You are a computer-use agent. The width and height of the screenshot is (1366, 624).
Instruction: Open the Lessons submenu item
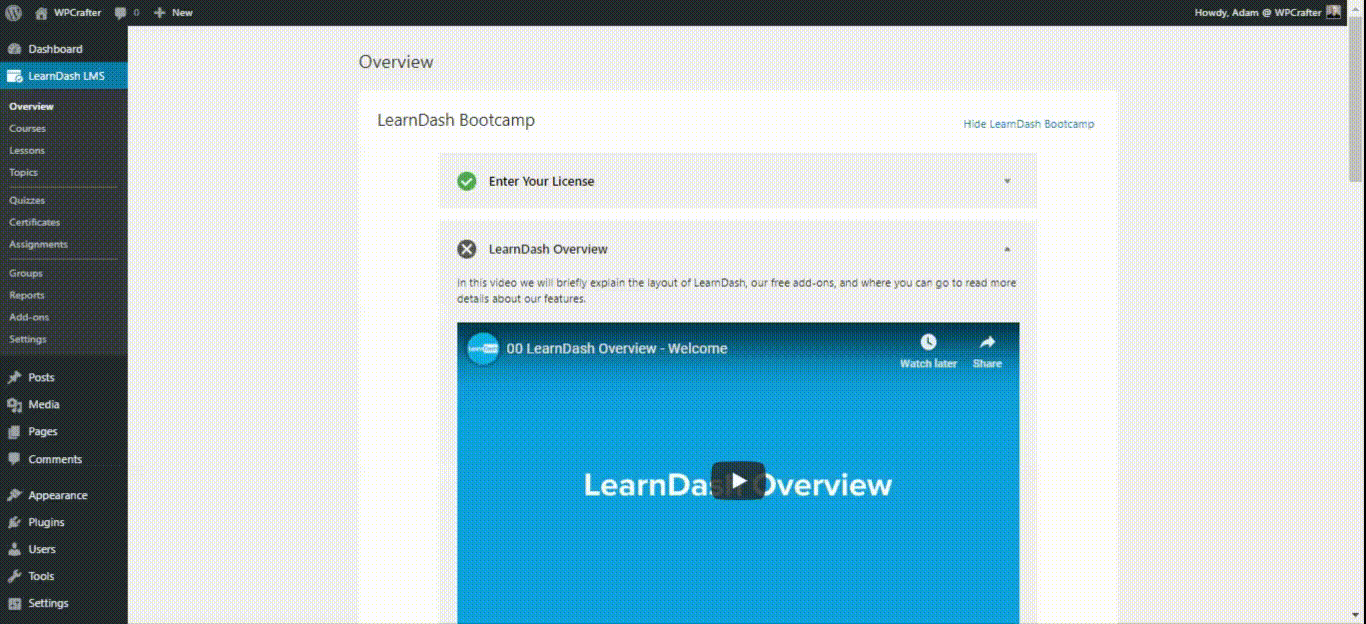point(27,150)
